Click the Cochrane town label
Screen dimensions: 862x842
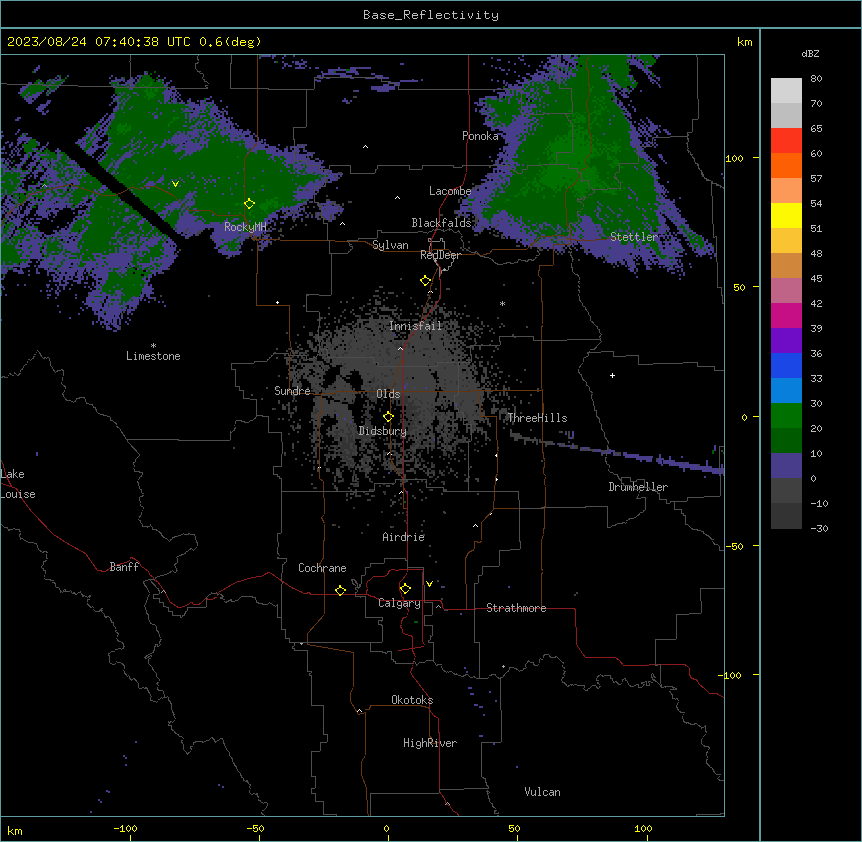click(x=322, y=568)
